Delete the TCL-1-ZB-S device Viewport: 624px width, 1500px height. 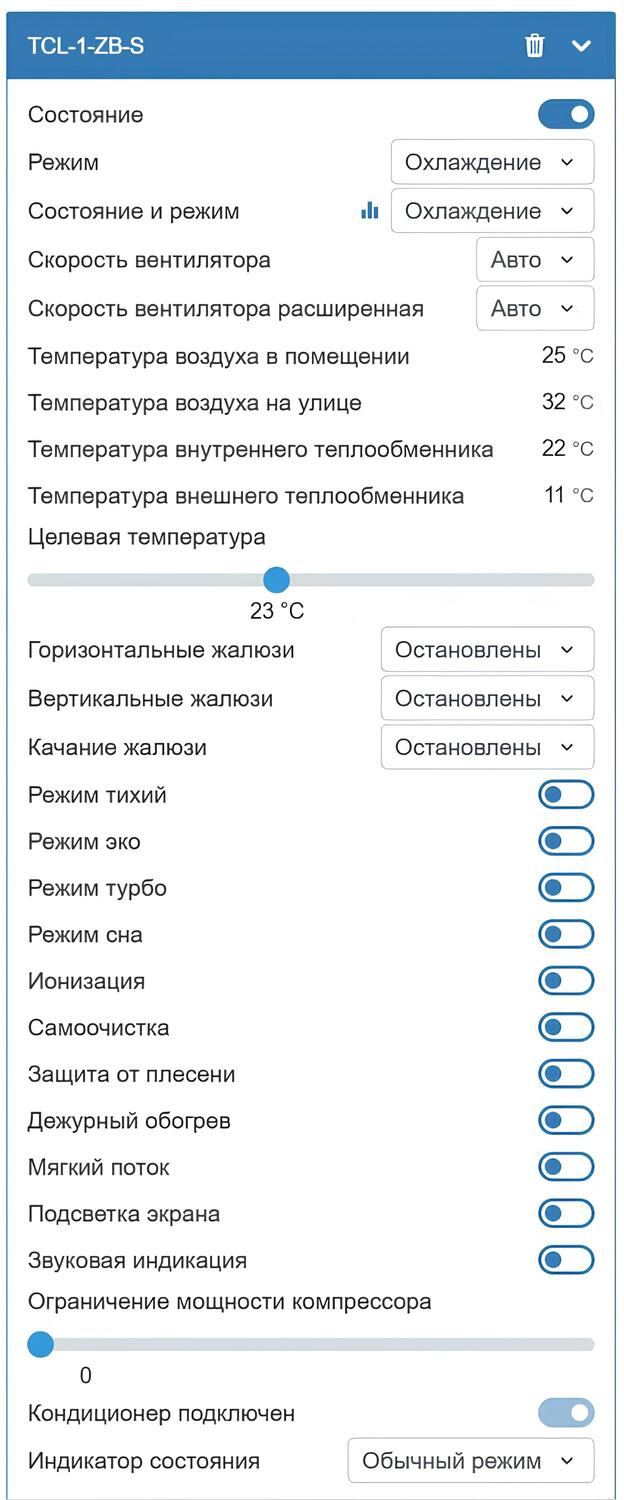(535, 45)
